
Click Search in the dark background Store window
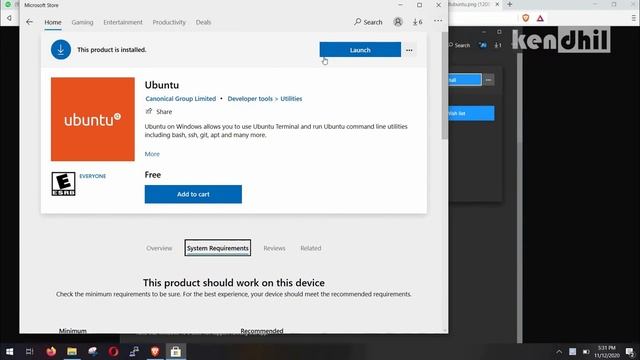coord(460,45)
